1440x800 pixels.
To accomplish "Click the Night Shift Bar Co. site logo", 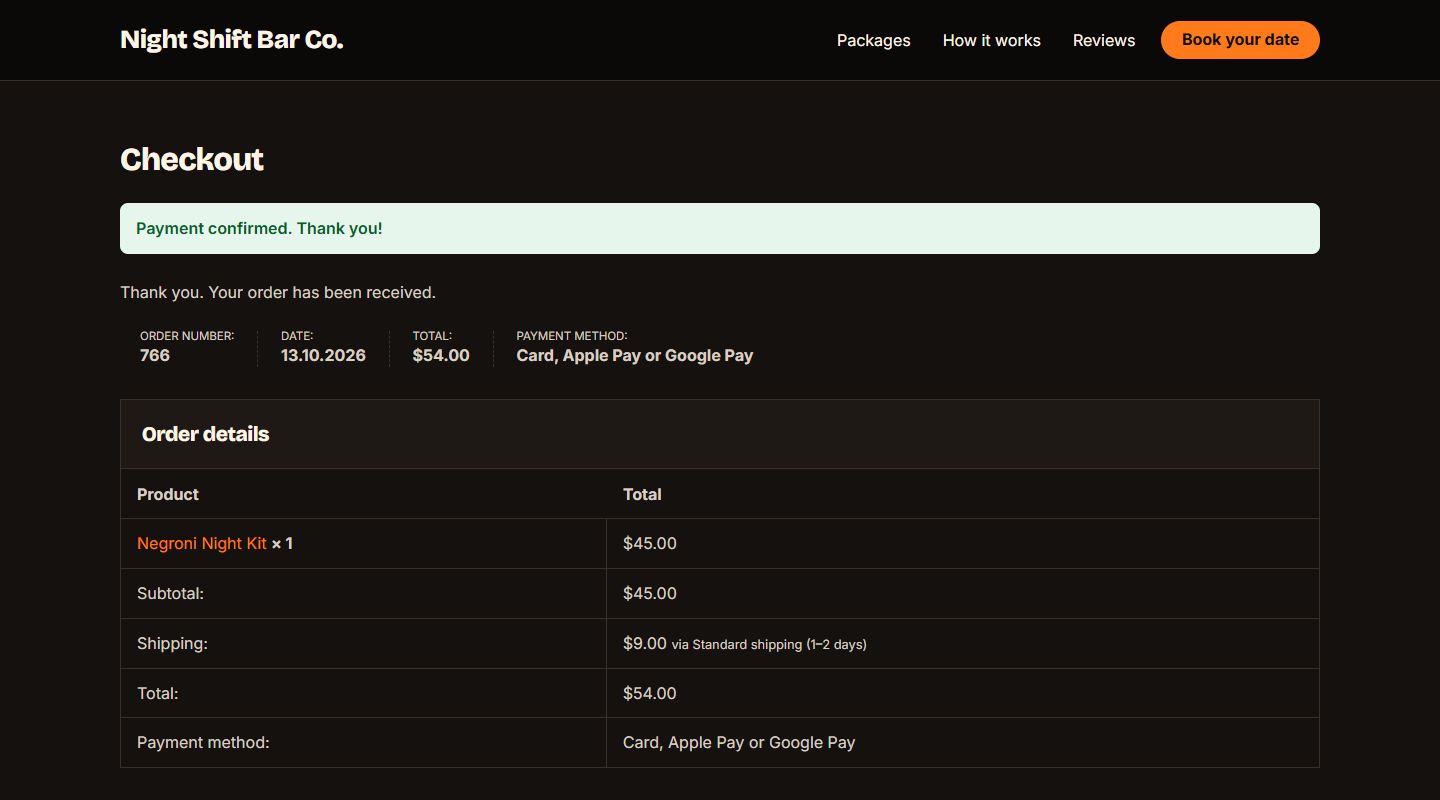I will coord(232,40).
